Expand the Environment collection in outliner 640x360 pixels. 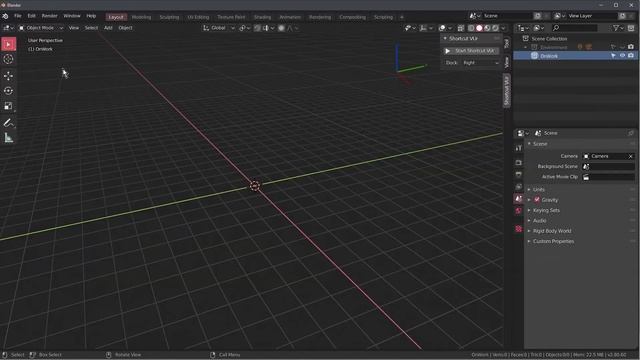[x=526, y=47]
